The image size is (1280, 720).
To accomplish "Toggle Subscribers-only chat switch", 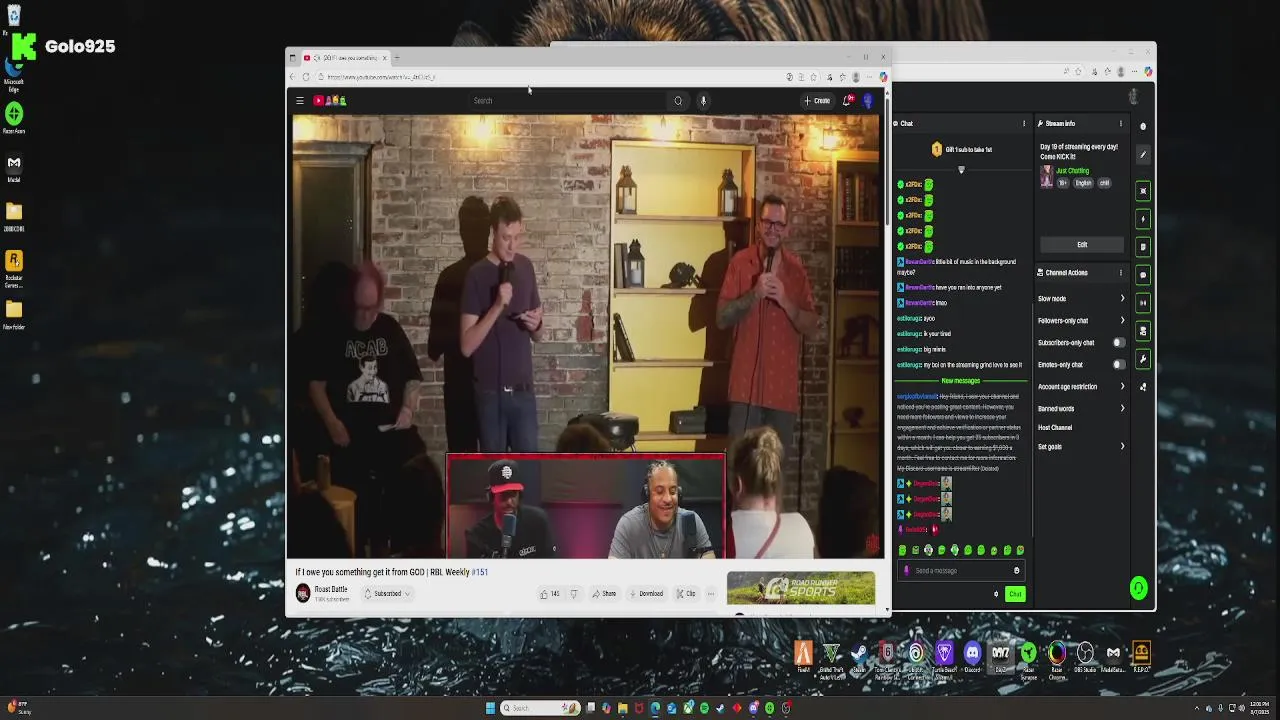I will coord(1118,343).
